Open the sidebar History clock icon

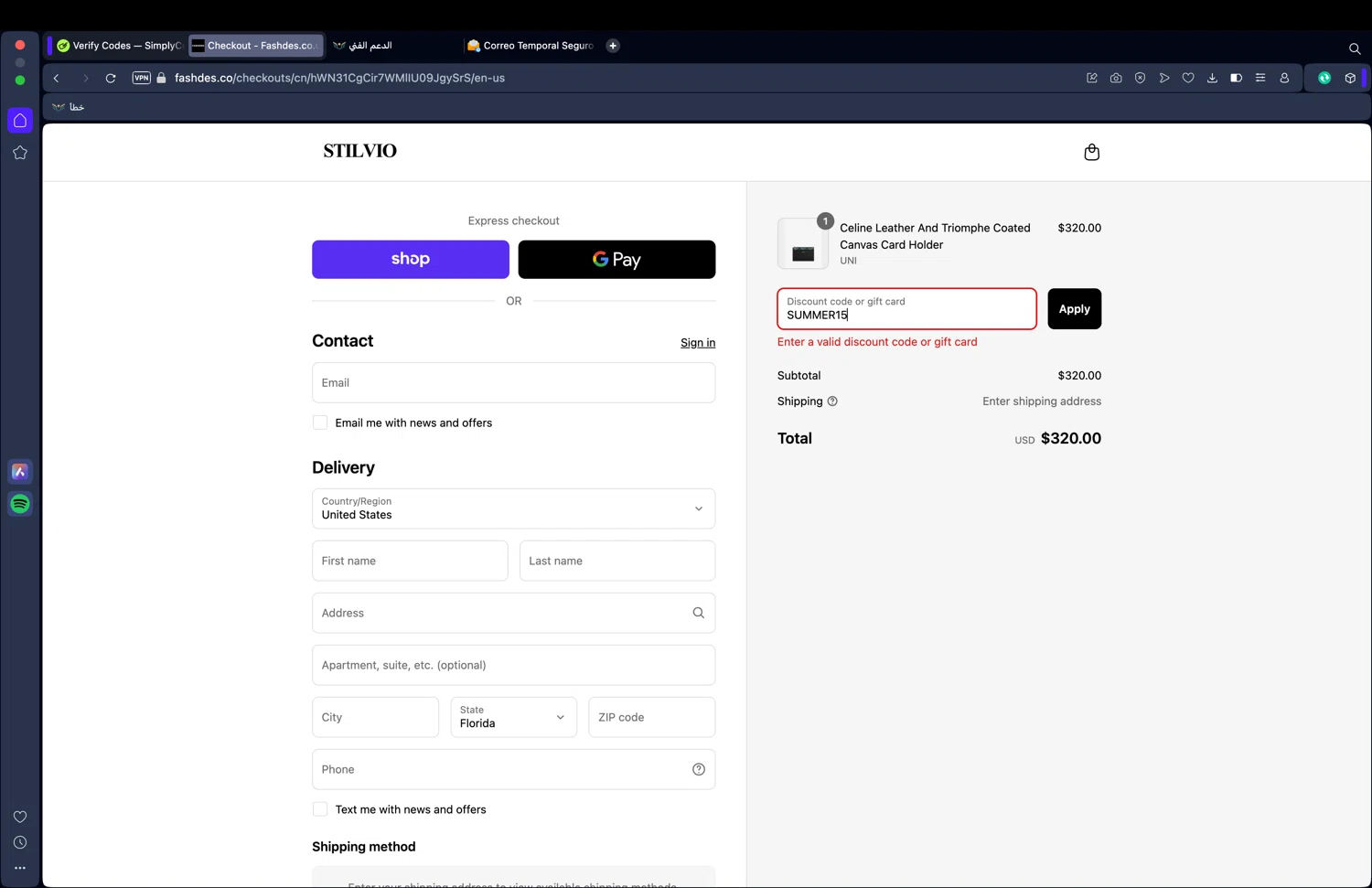(x=20, y=842)
